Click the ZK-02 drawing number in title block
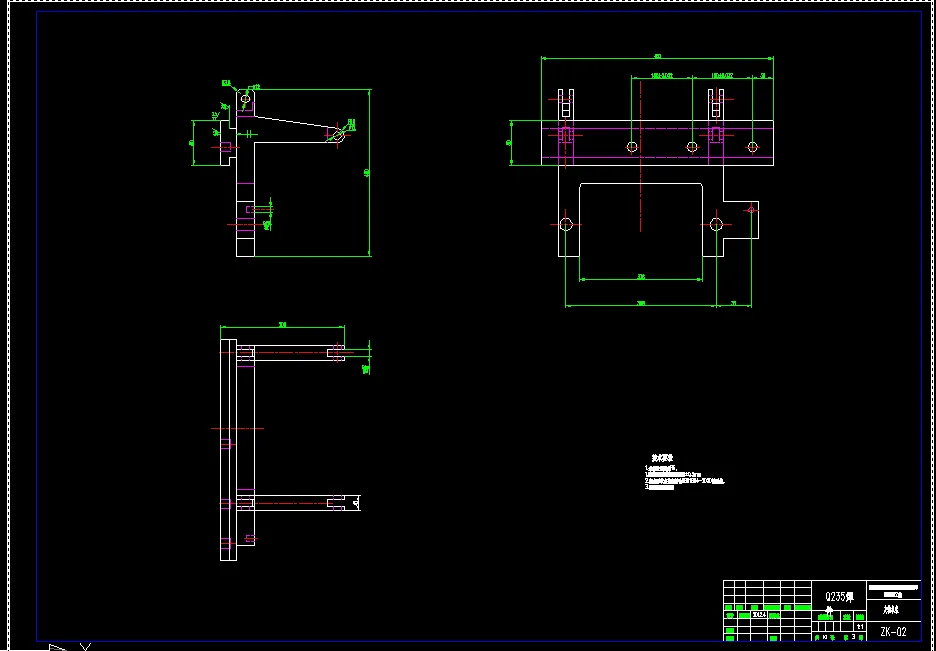 click(x=893, y=632)
